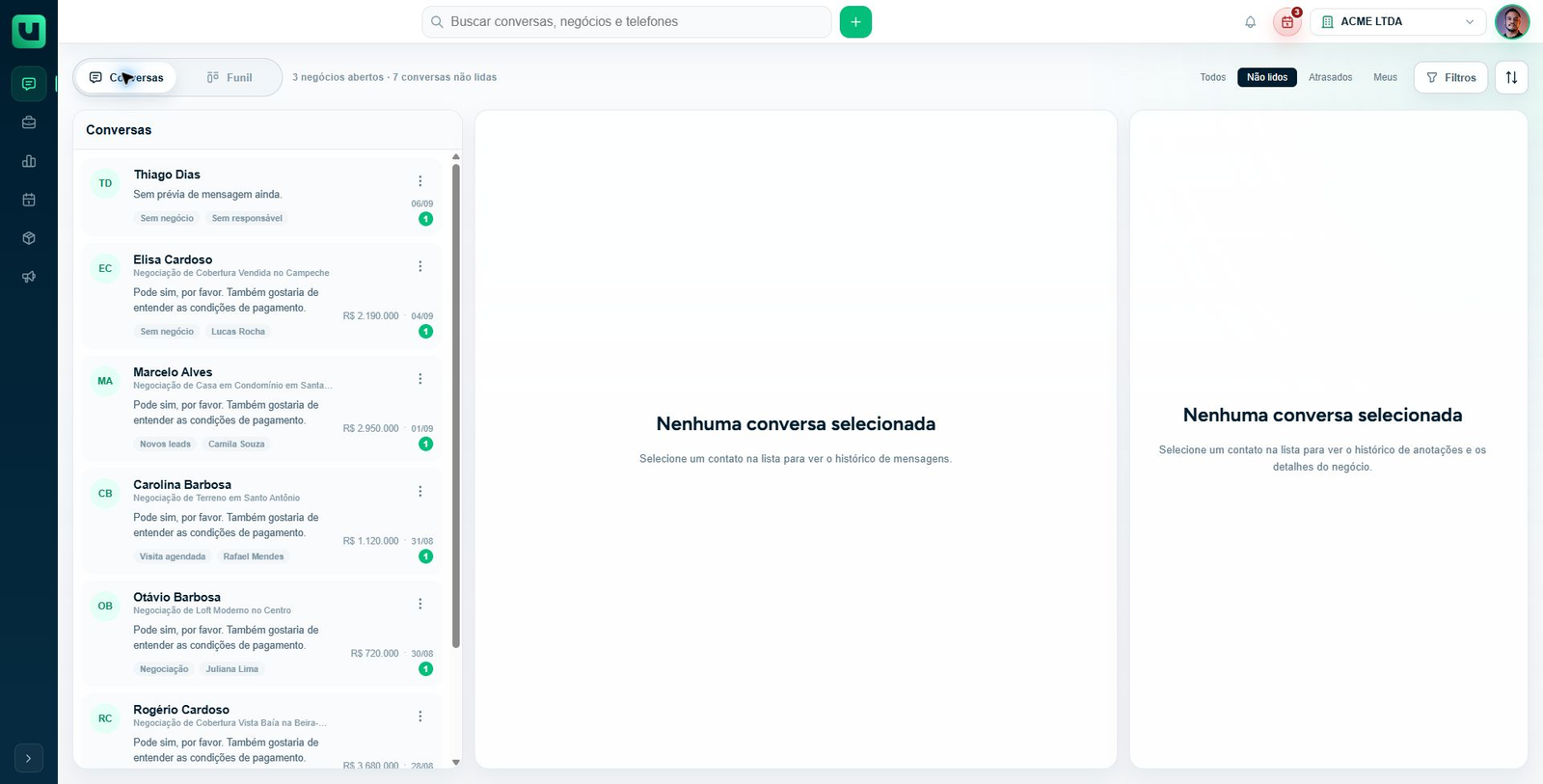Open the conversations chat icon in the sidebar
The width and height of the screenshot is (1543, 784).
[29, 84]
